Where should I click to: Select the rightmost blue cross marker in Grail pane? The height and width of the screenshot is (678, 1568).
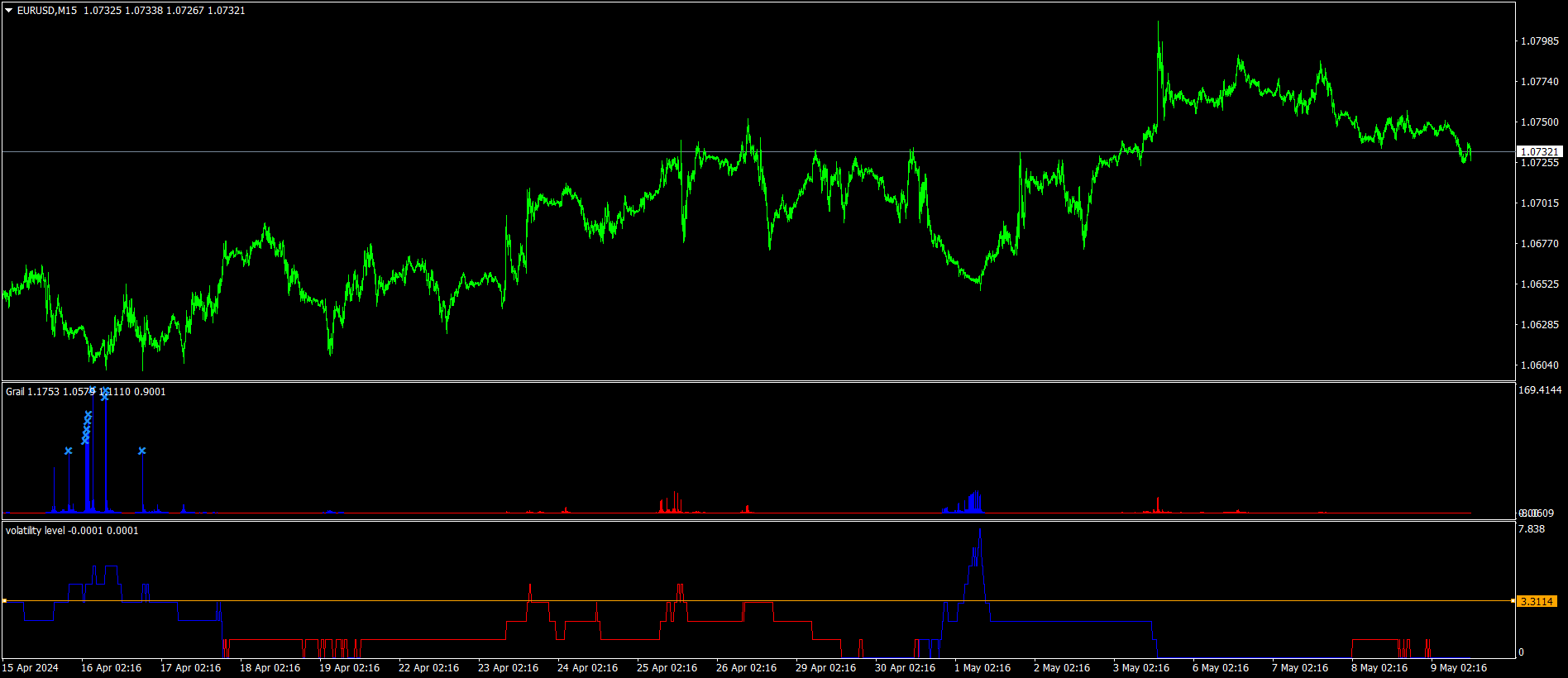[x=142, y=451]
